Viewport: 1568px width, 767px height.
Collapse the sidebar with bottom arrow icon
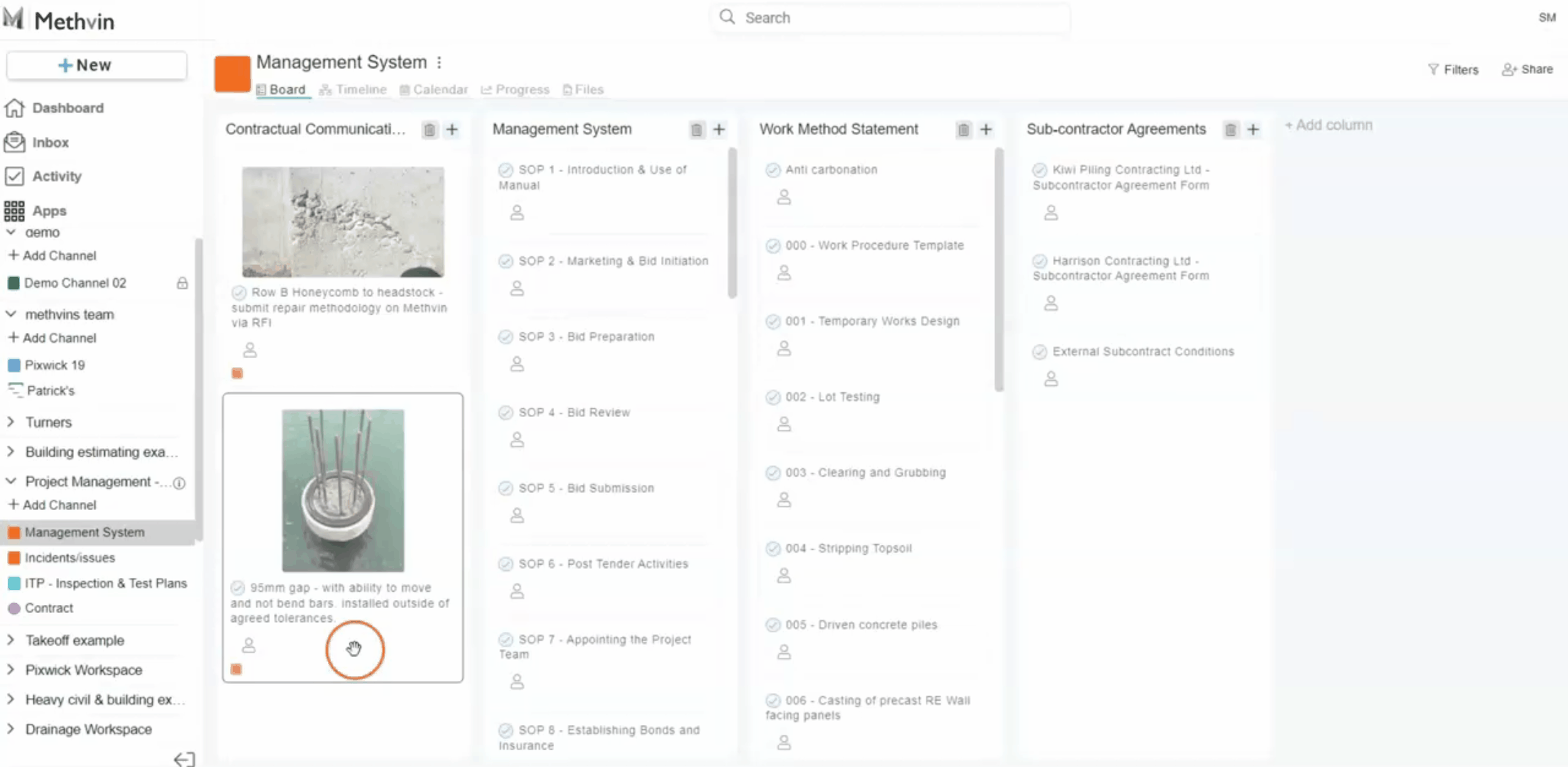coord(184,759)
